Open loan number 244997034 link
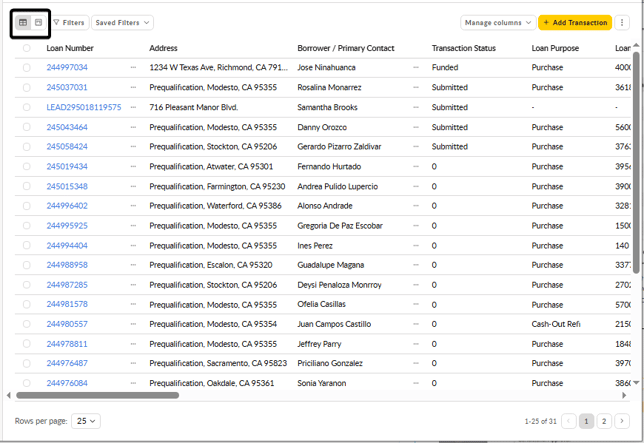Image resolution: width=644 pixels, height=443 pixels. coord(67,67)
